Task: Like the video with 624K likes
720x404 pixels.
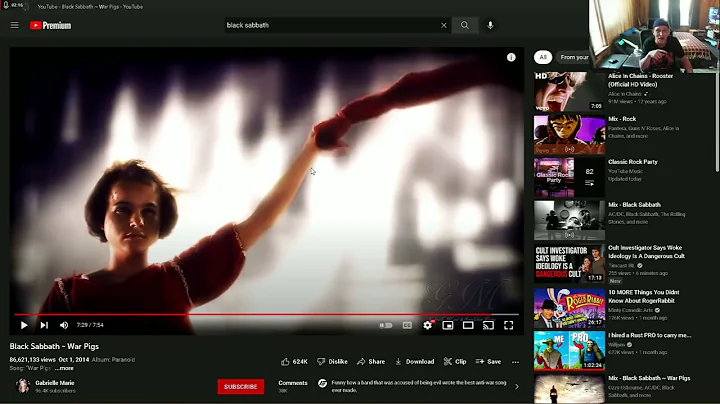Action: point(294,362)
